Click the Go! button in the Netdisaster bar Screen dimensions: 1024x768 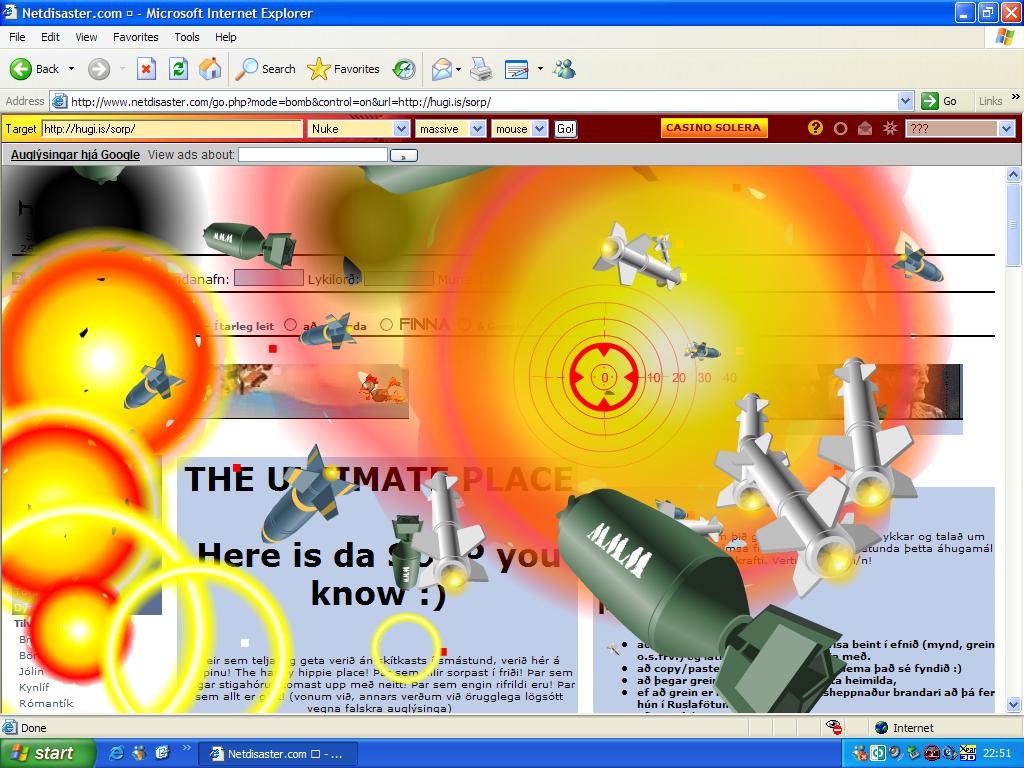coord(566,129)
